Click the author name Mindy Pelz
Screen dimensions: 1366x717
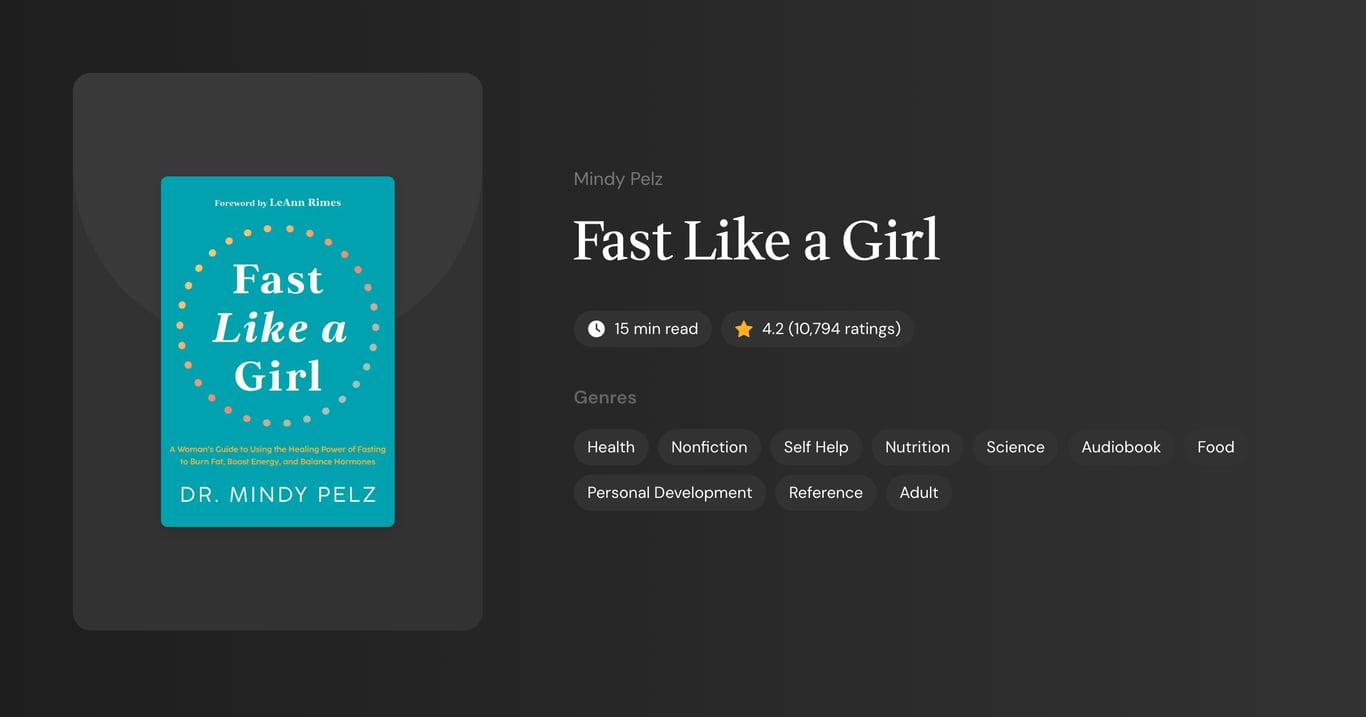[618, 178]
